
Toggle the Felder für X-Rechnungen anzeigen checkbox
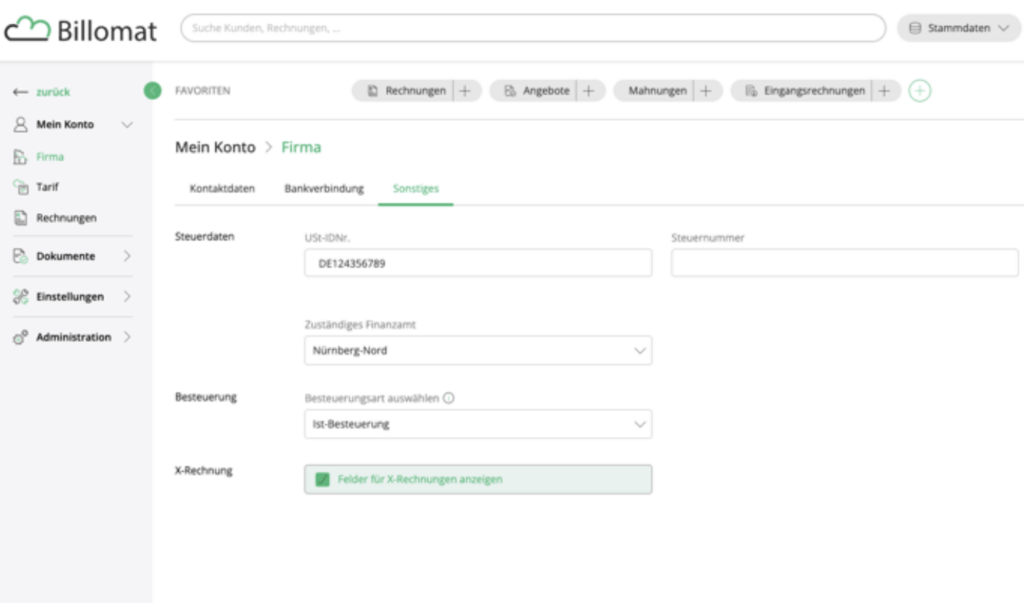[322, 479]
